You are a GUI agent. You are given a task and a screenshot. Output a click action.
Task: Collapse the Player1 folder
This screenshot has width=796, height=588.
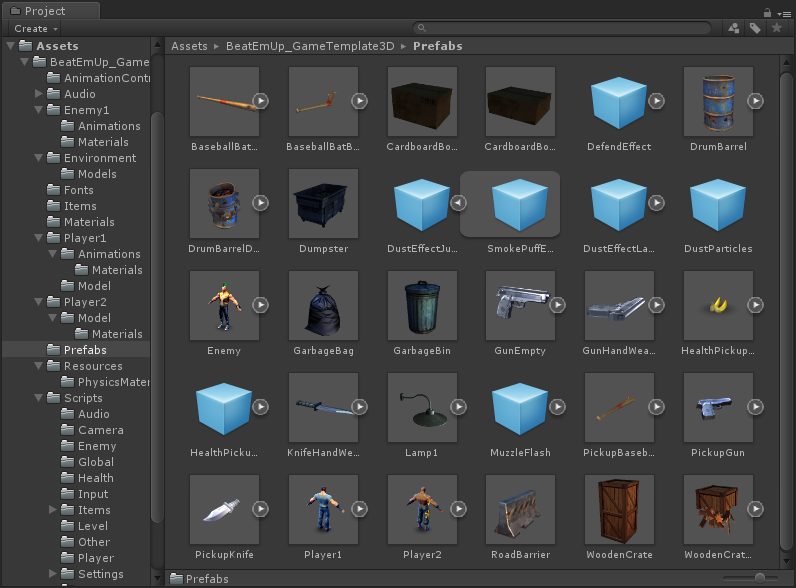[x=39, y=238]
